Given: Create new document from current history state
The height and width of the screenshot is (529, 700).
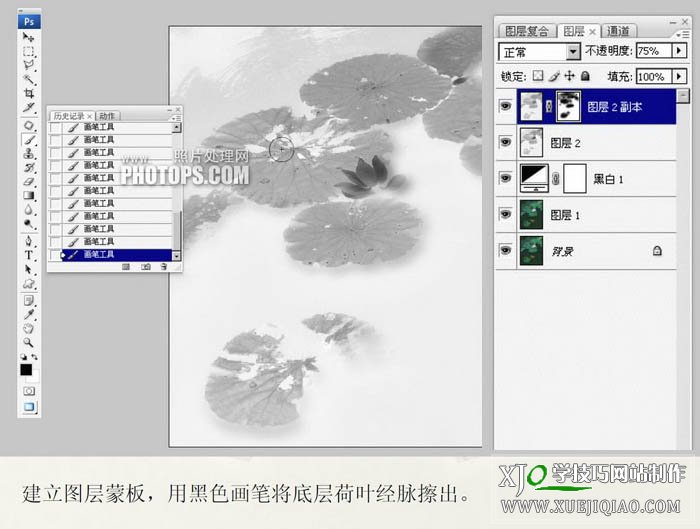Looking at the screenshot, I should point(126,267).
